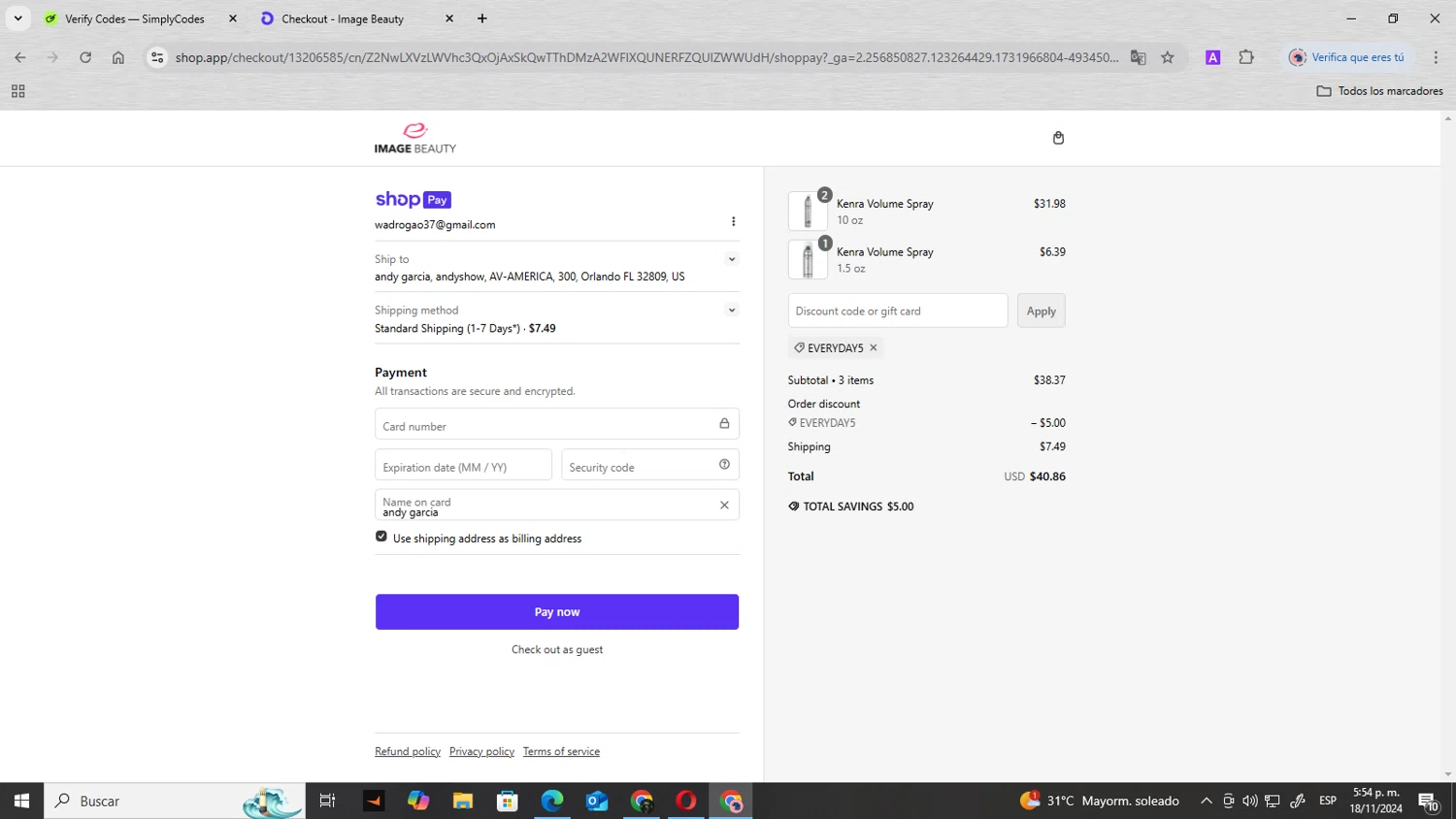
Task: Open Shop Pay account options menu
Action: (733, 221)
